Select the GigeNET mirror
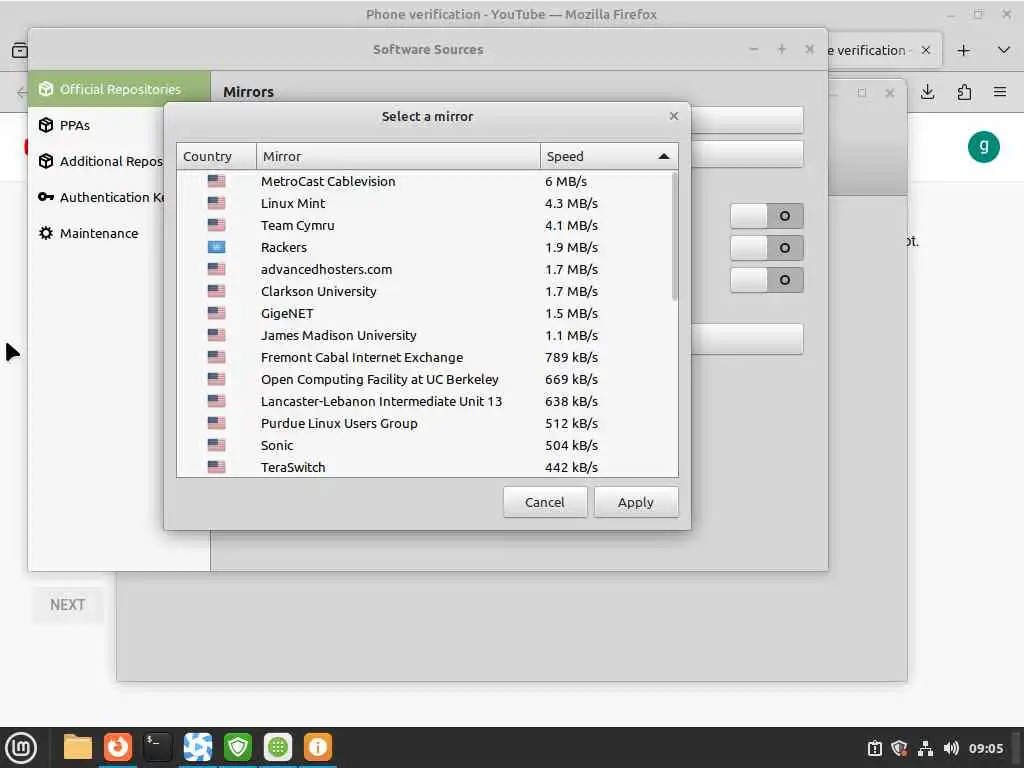 click(x=427, y=313)
